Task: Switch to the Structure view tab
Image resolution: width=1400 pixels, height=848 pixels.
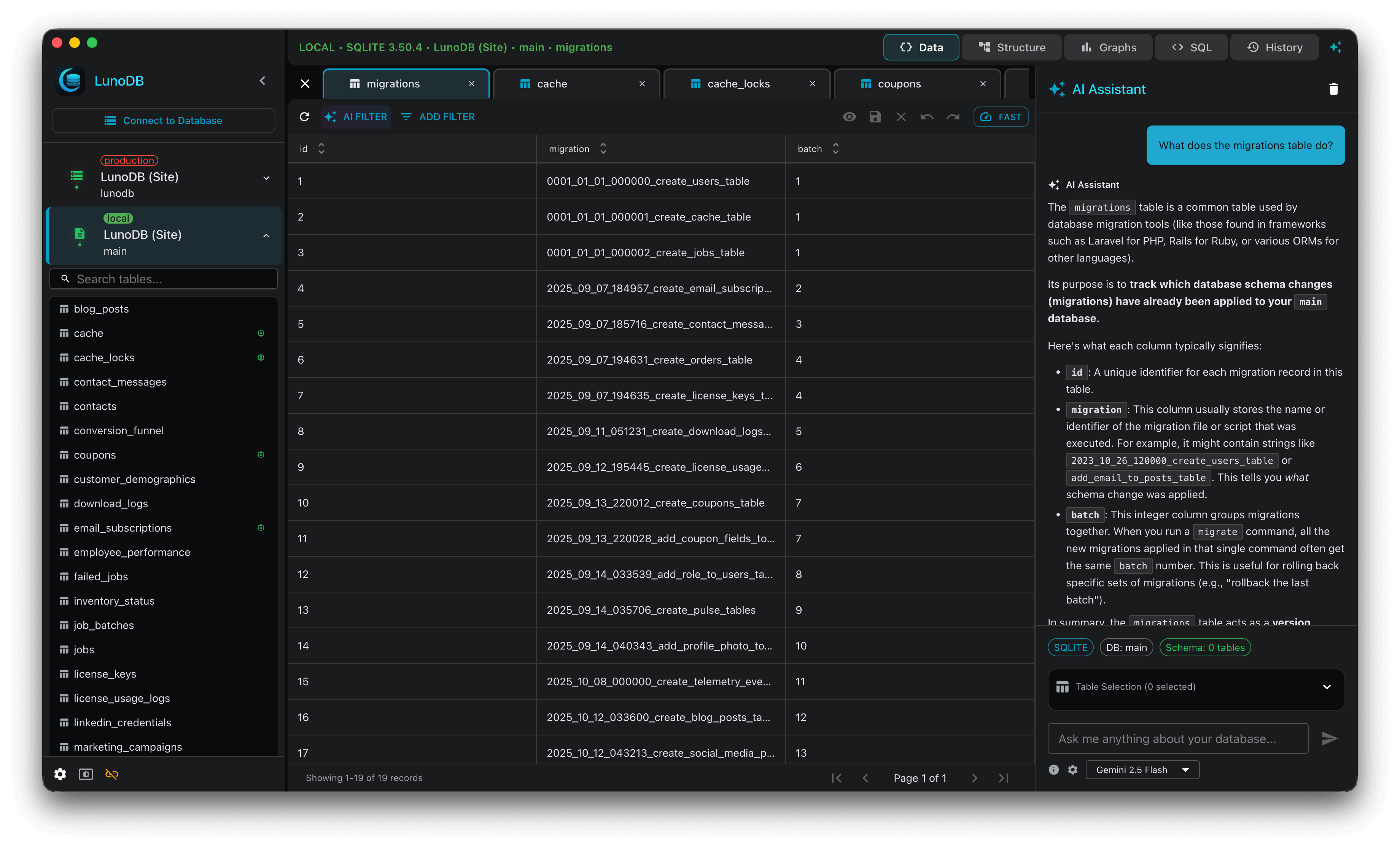Action: point(1011,47)
